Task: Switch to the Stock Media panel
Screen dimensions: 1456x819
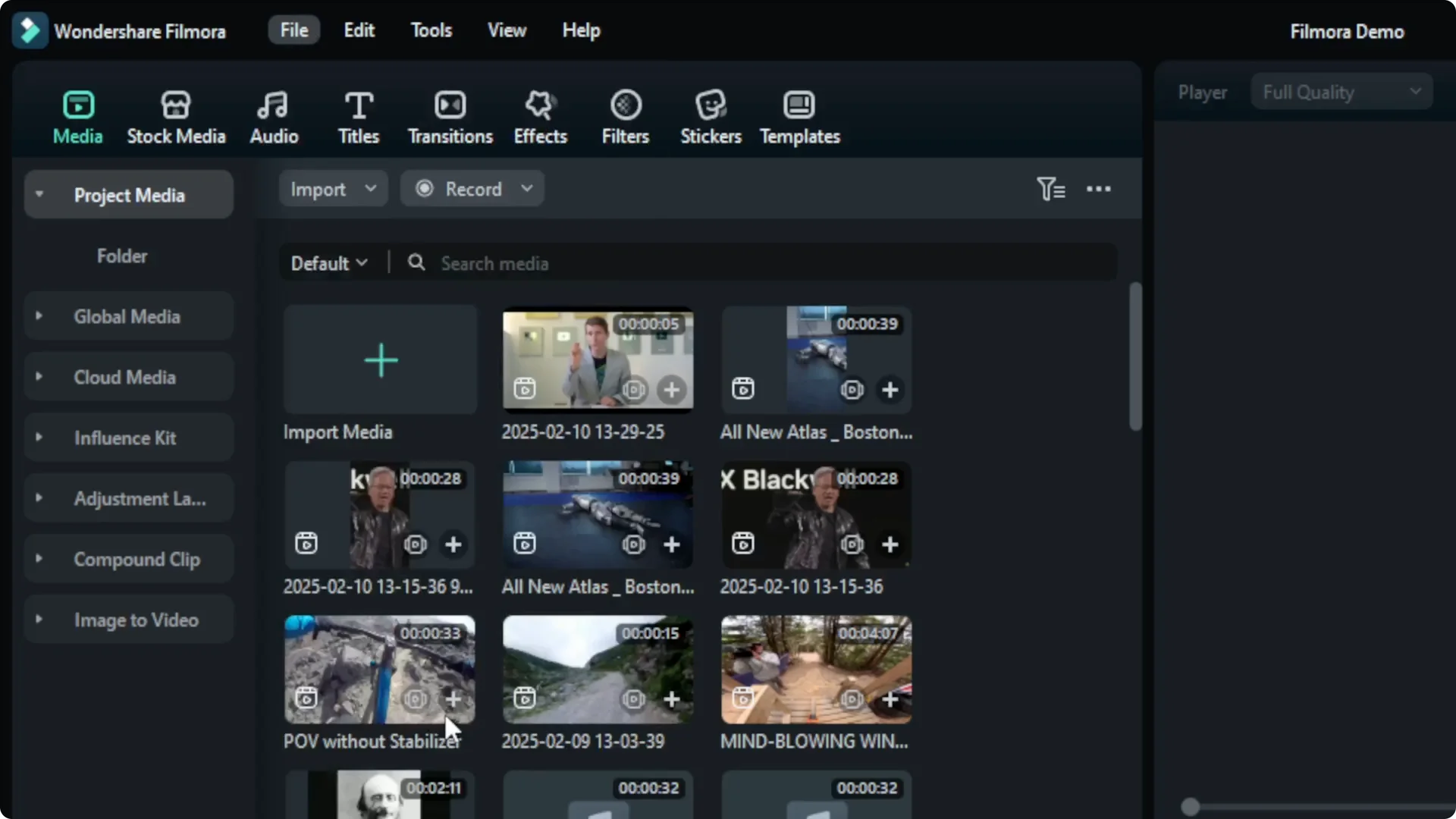Action: pos(177,115)
